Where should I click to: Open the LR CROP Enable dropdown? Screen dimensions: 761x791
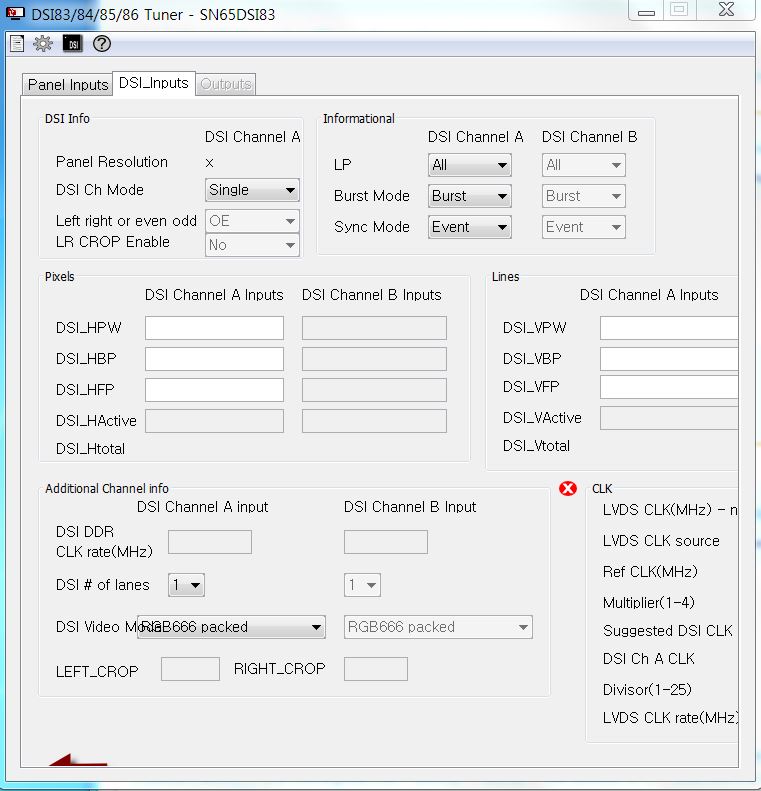pos(252,245)
